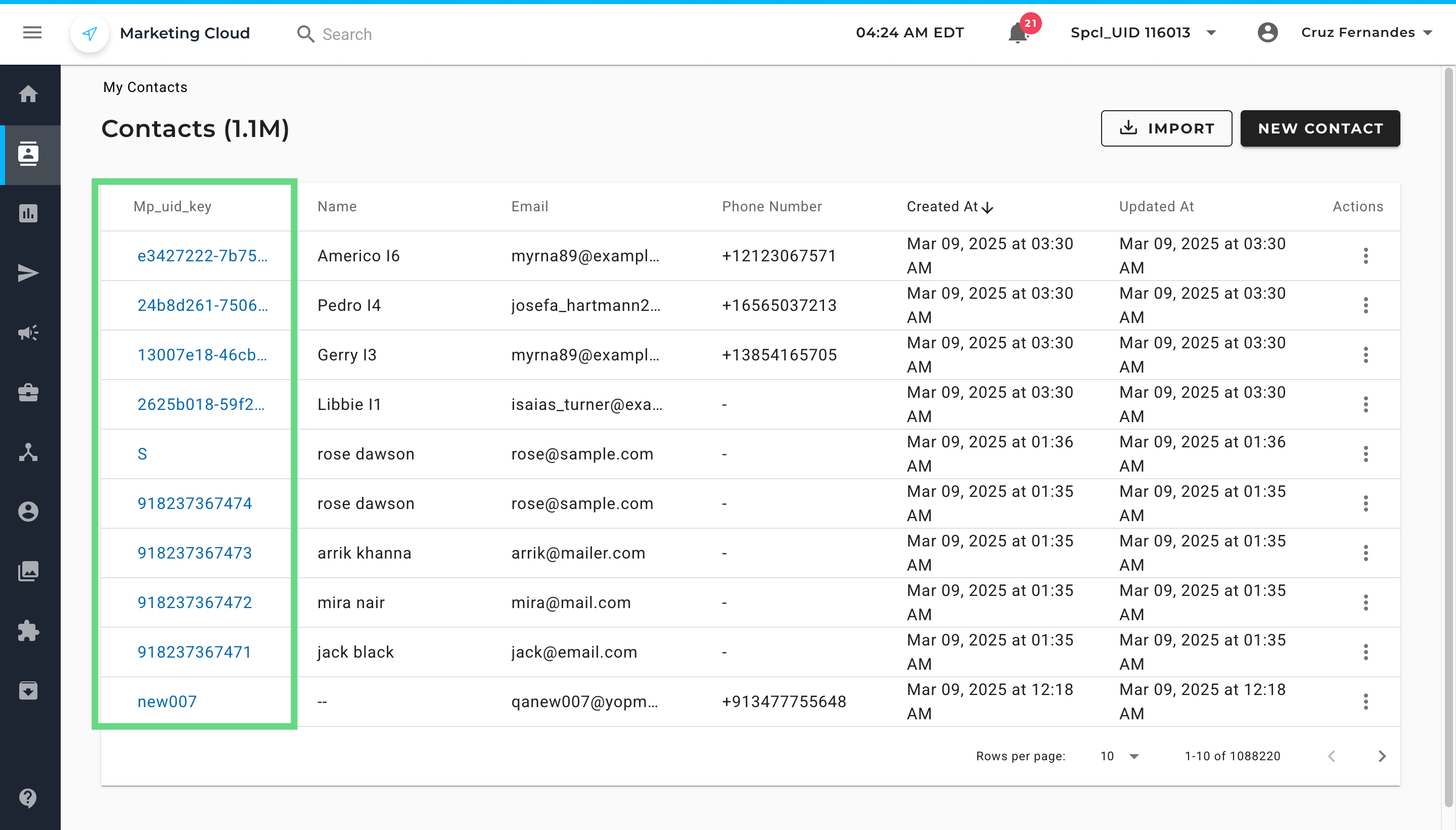Click the IMPORT button

click(1166, 128)
